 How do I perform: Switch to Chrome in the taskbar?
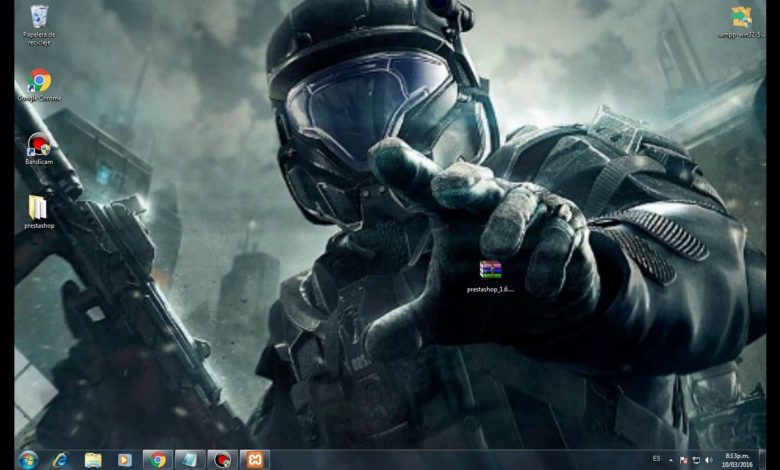point(157,459)
